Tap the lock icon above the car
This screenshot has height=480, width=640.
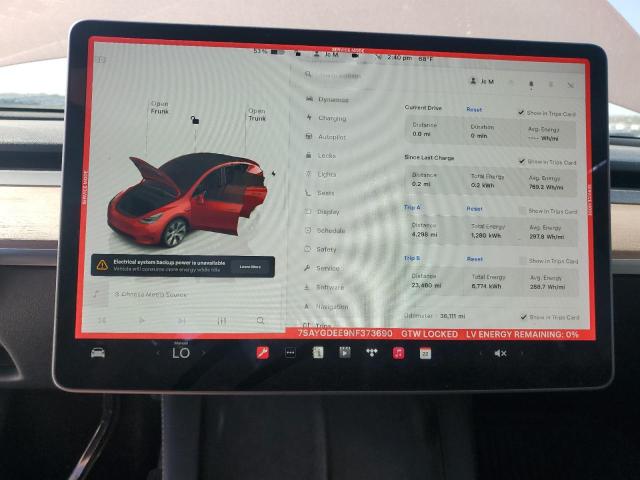(x=195, y=120)
